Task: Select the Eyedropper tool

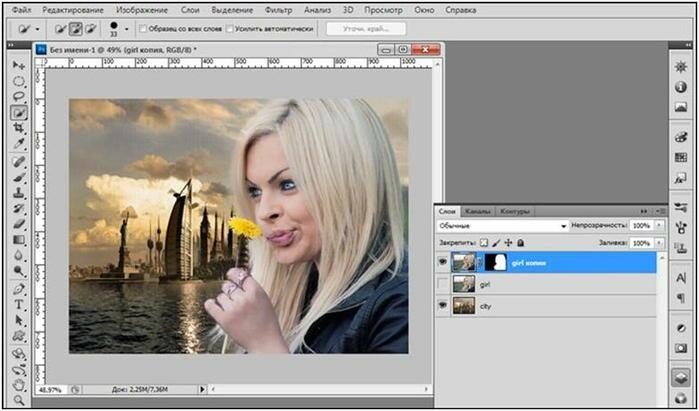Action: coord(19,144)
